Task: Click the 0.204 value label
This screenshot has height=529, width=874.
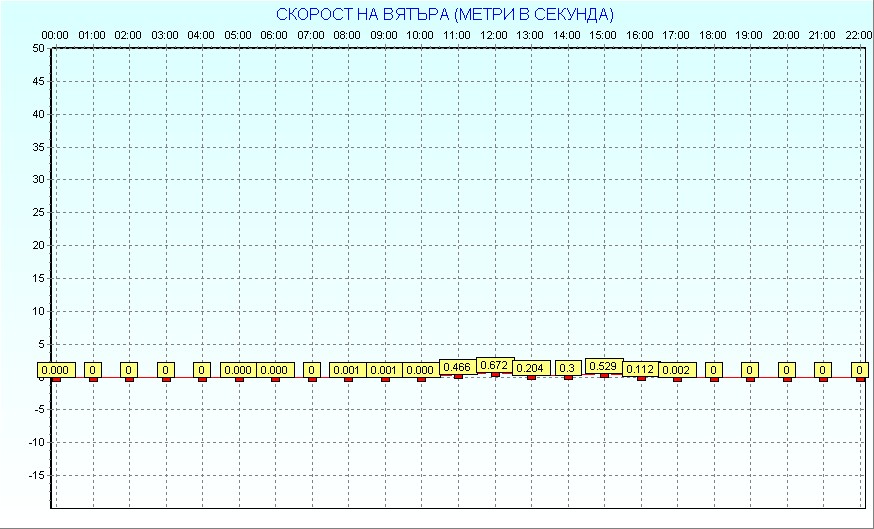Action: click(x=531, y=368)
